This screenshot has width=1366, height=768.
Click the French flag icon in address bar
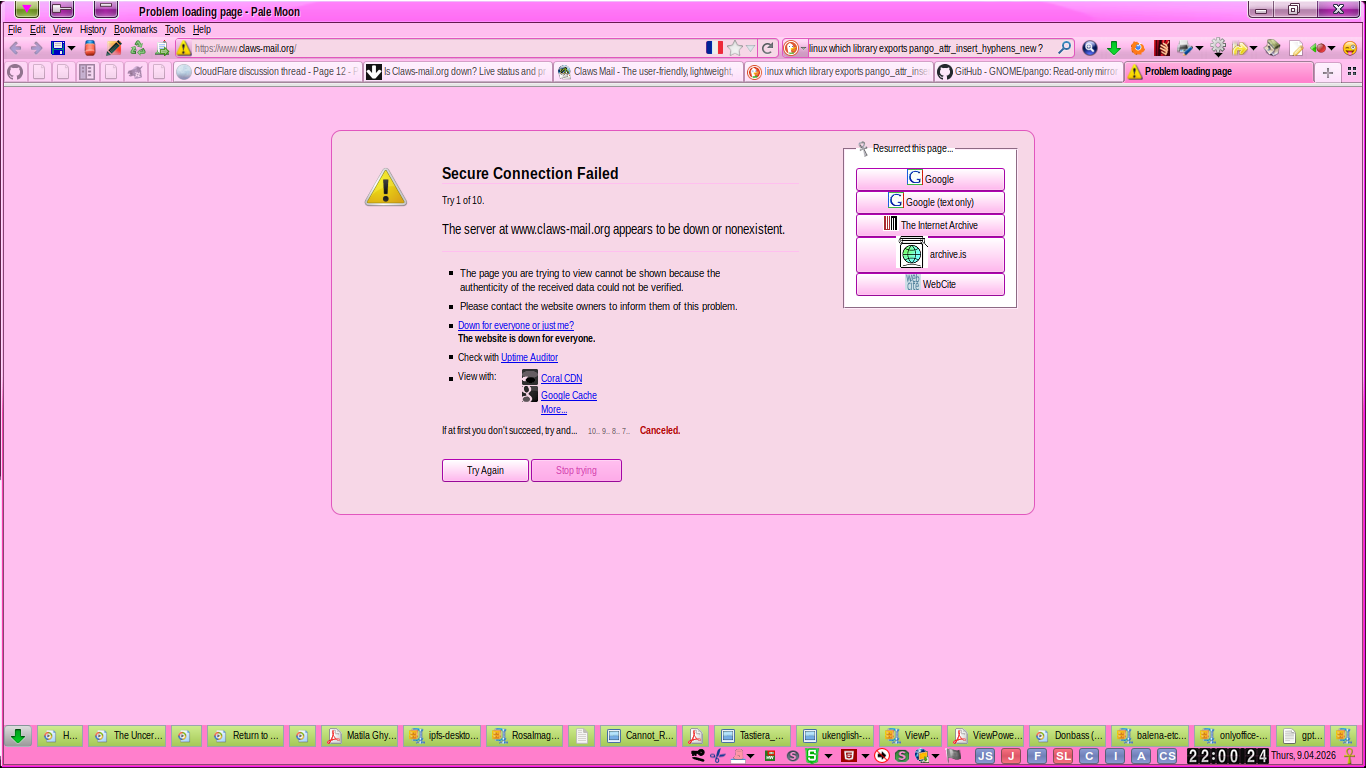tap(714, 48)
